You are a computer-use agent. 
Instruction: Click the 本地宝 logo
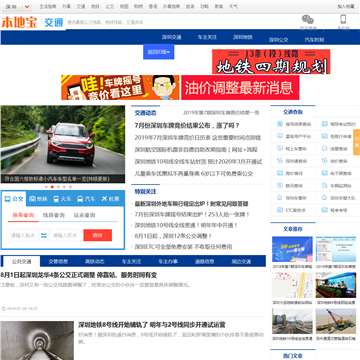coord(19,22)
